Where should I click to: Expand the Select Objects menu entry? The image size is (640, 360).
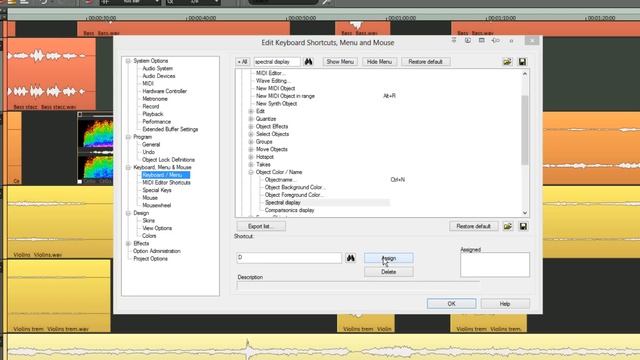point(251,134)
